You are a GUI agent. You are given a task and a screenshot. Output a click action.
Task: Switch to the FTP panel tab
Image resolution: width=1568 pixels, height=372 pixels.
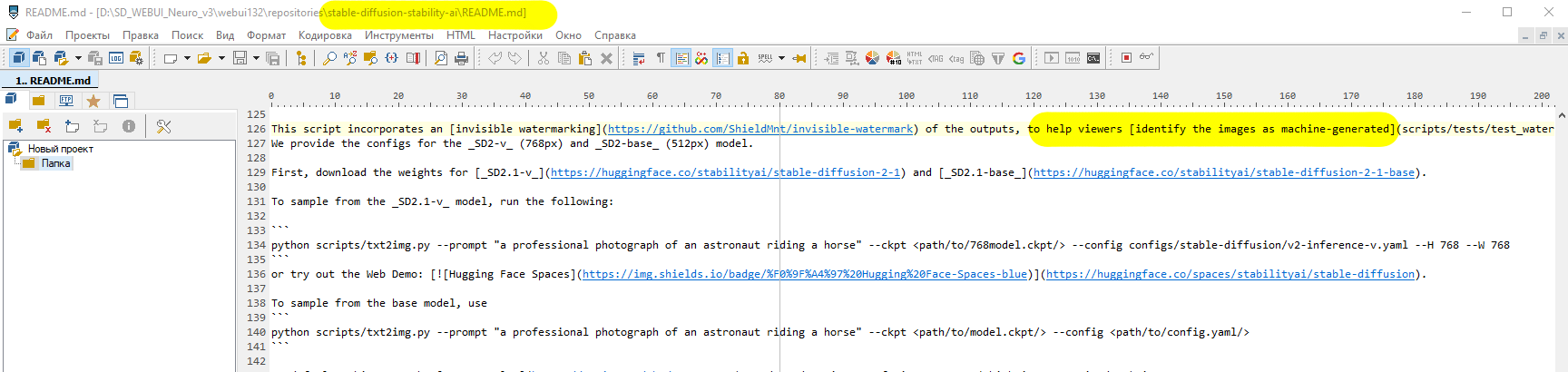(65, 101)
